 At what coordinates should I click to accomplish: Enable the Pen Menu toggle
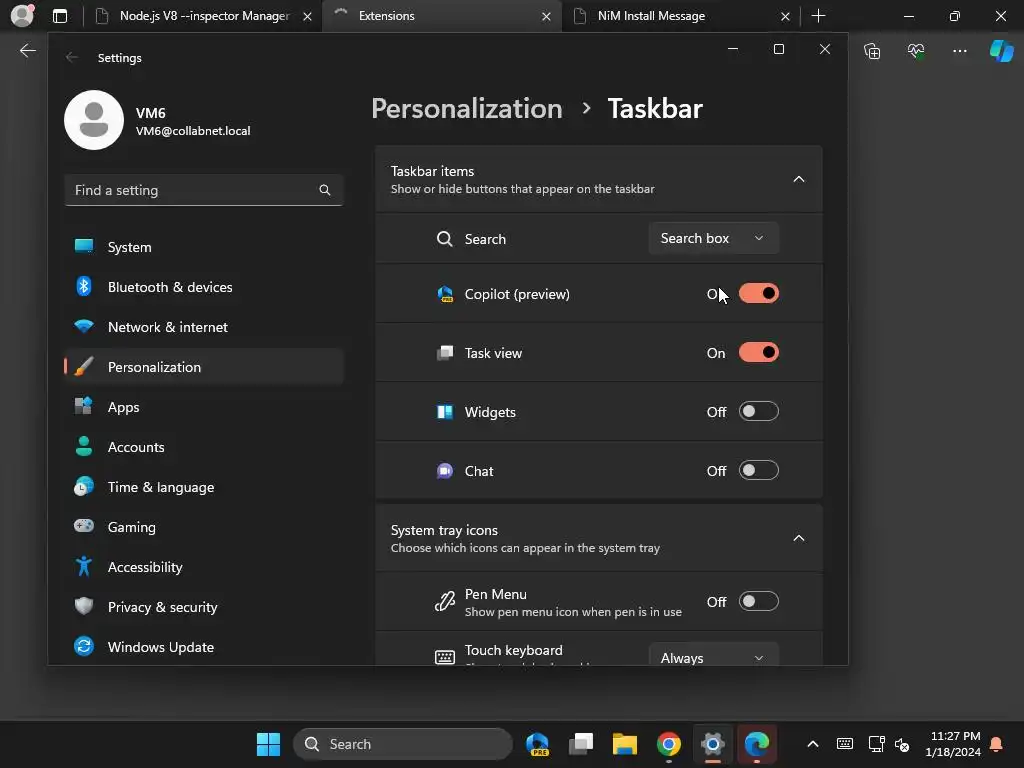759,601
